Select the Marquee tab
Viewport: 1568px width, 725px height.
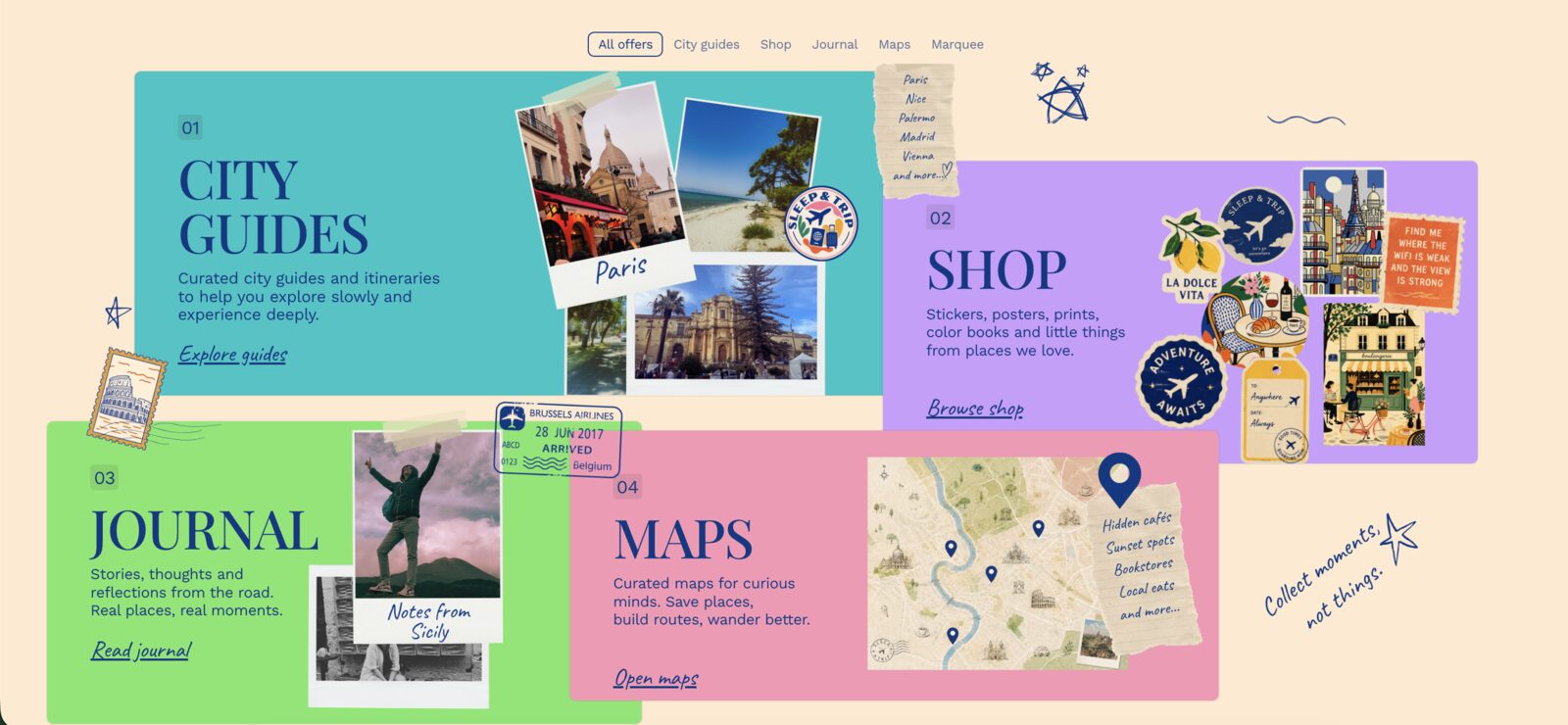(x=957, y=44)
